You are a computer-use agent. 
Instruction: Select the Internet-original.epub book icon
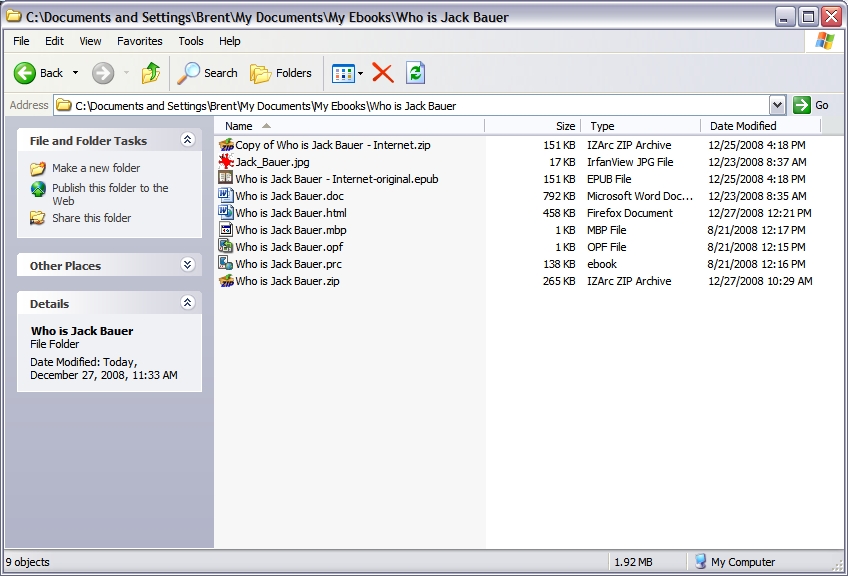pos(226,178)
